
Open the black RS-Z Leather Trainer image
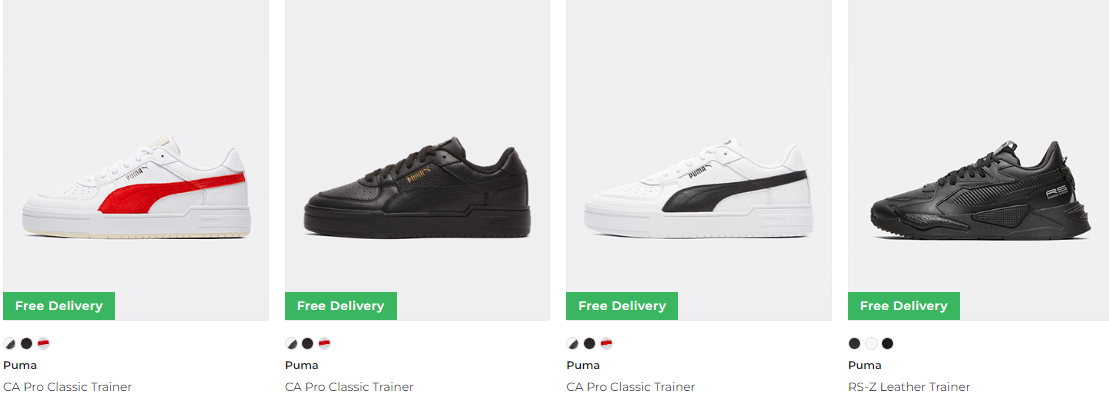click(979, 160)
